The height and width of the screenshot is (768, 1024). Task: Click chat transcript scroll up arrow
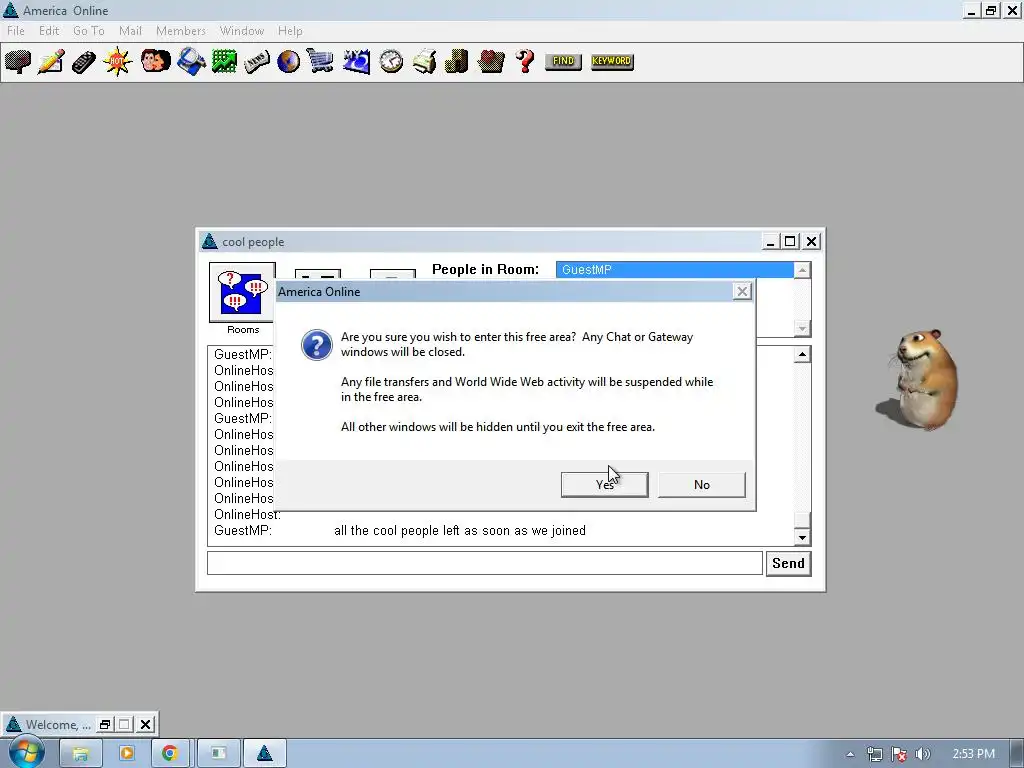[802, 355]
